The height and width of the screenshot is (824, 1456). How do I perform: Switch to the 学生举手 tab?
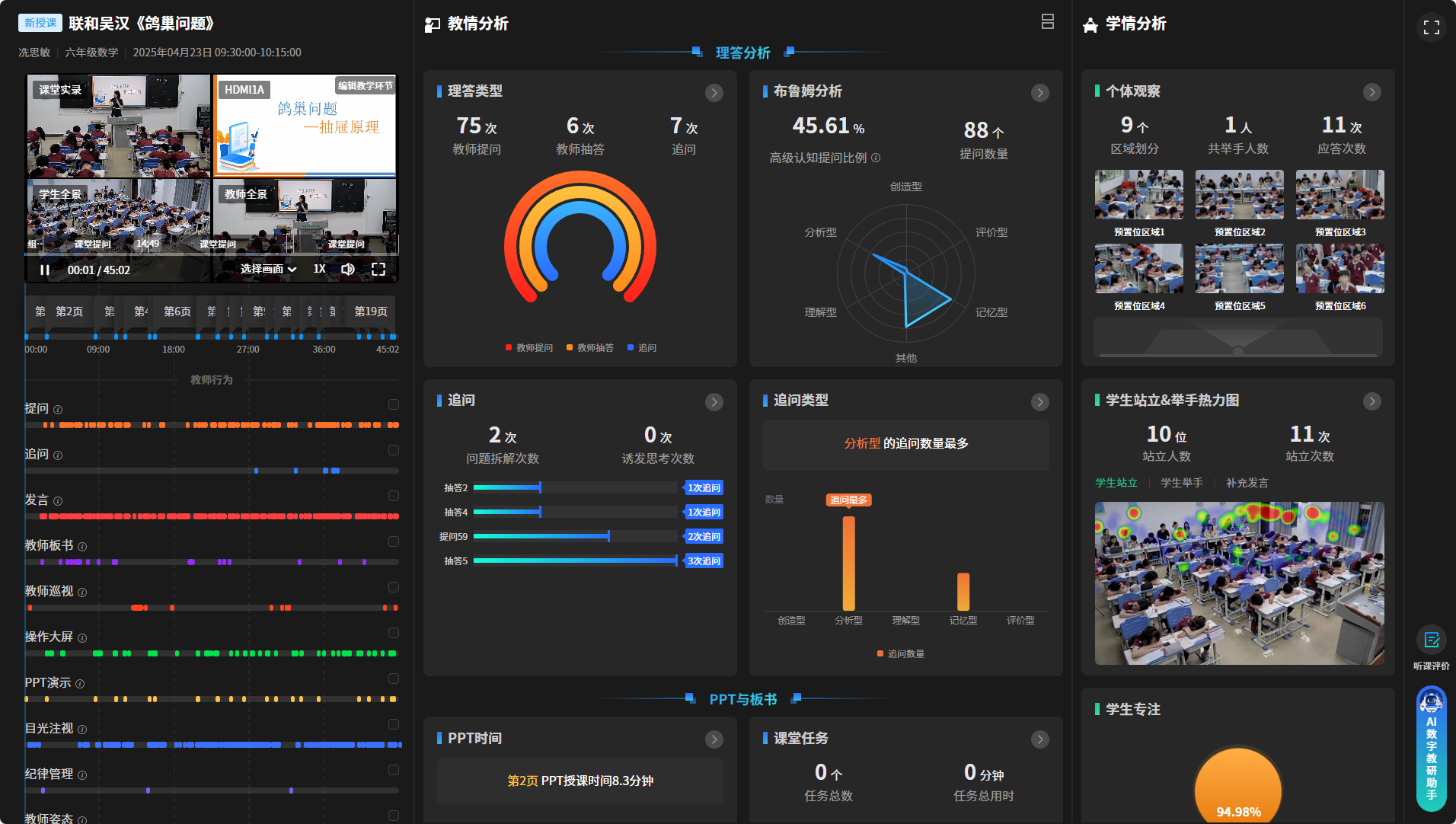pos(1181,483)
